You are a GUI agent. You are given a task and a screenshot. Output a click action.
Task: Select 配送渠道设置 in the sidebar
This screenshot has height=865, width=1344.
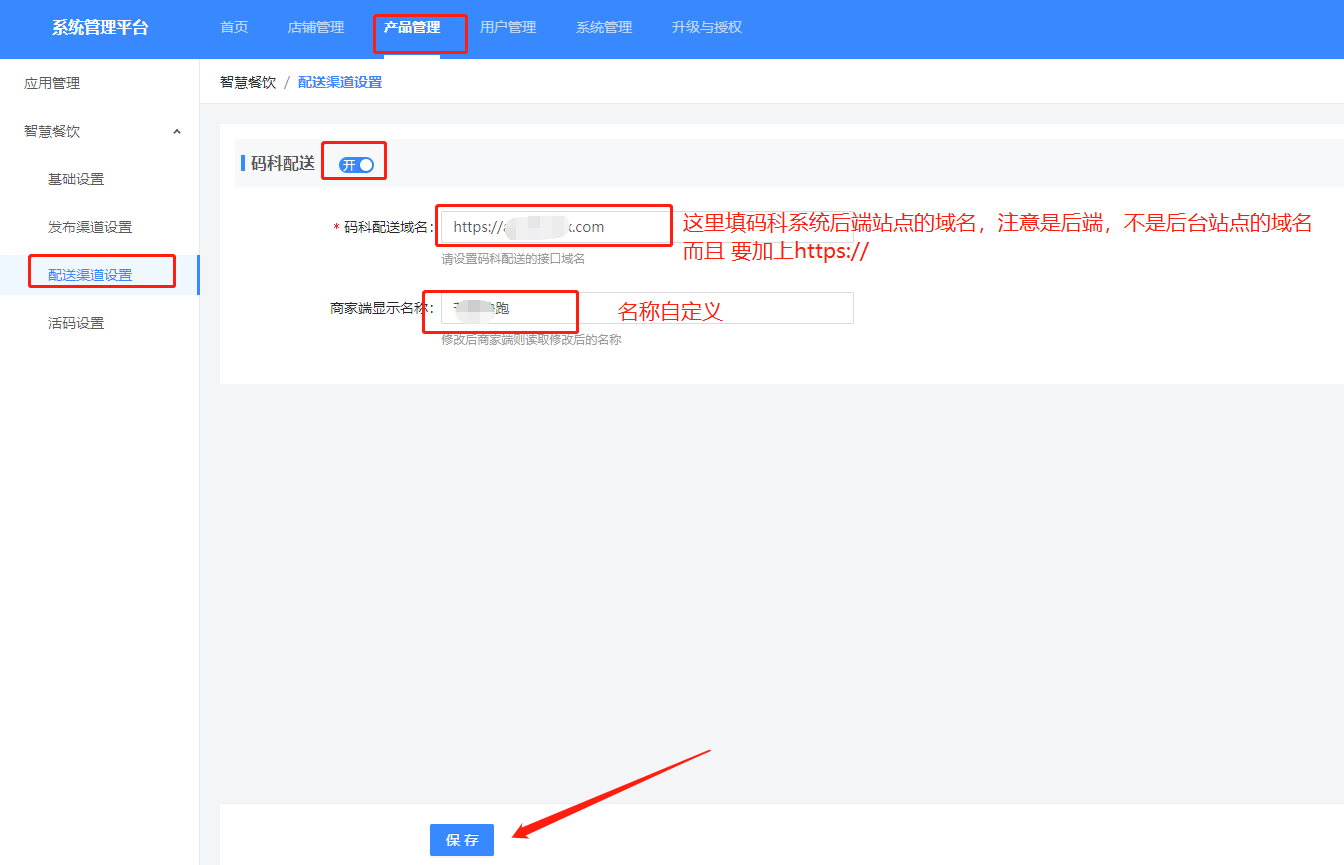(90, 275)
